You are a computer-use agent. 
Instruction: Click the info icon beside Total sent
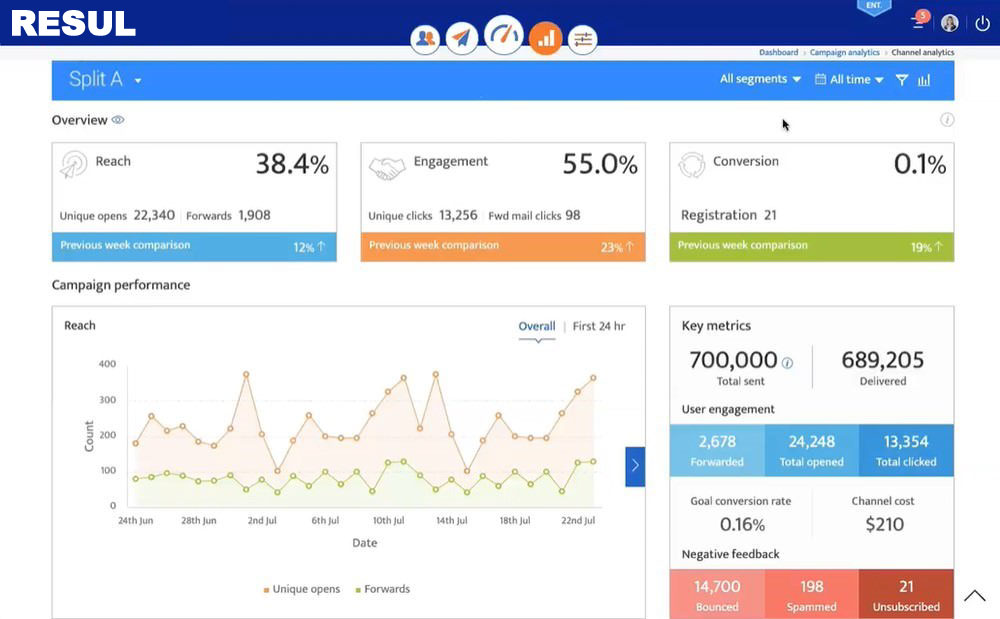tap(788, 363)
